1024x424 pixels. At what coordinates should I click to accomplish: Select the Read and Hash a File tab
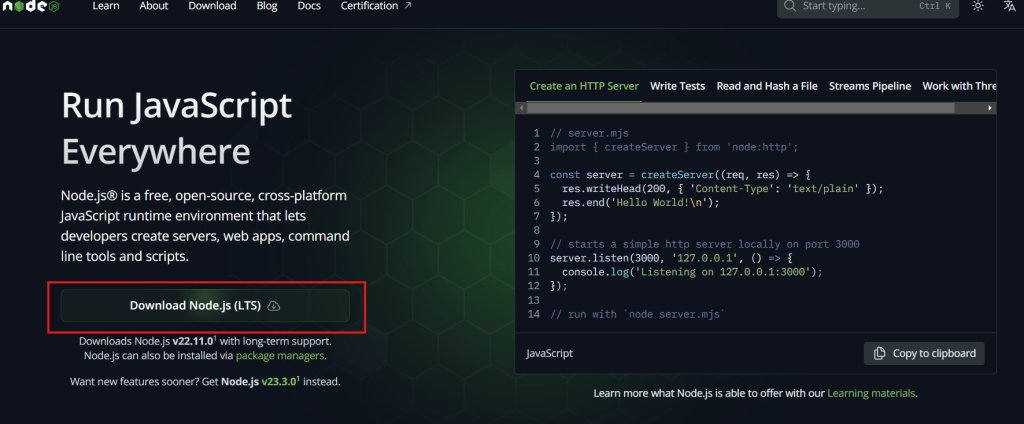tap(767, 86)
